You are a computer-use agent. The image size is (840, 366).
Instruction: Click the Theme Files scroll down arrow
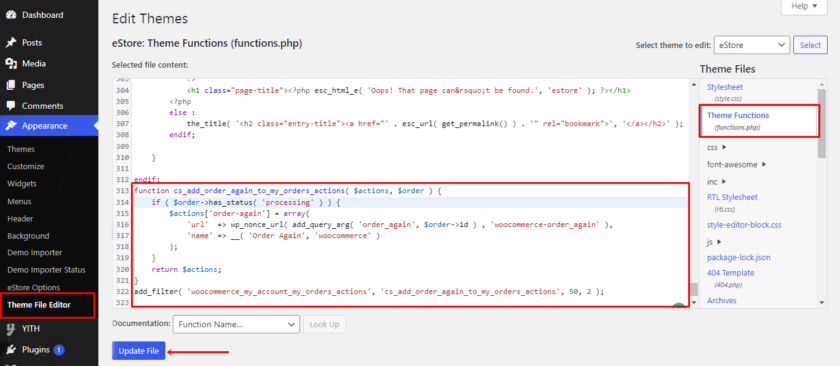822,303
